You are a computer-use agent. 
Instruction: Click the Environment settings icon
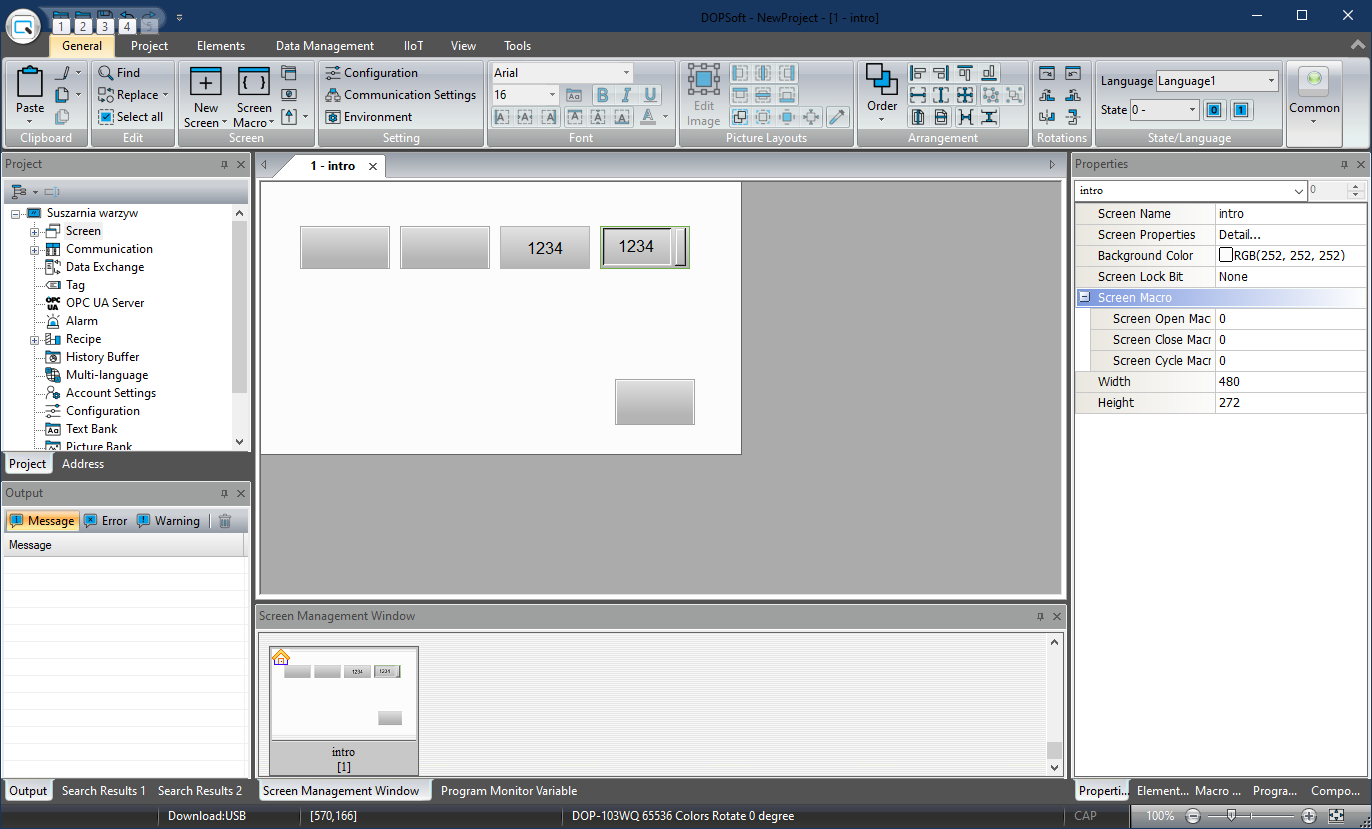[x=334, y=117]
